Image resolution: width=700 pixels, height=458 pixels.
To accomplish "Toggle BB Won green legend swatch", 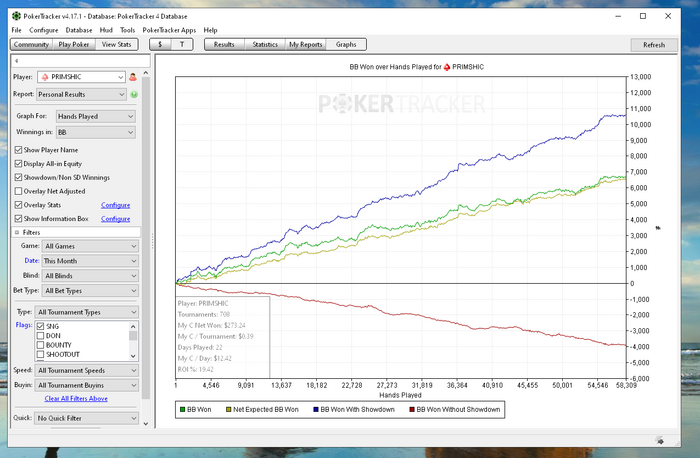I will tap(183, 409).
